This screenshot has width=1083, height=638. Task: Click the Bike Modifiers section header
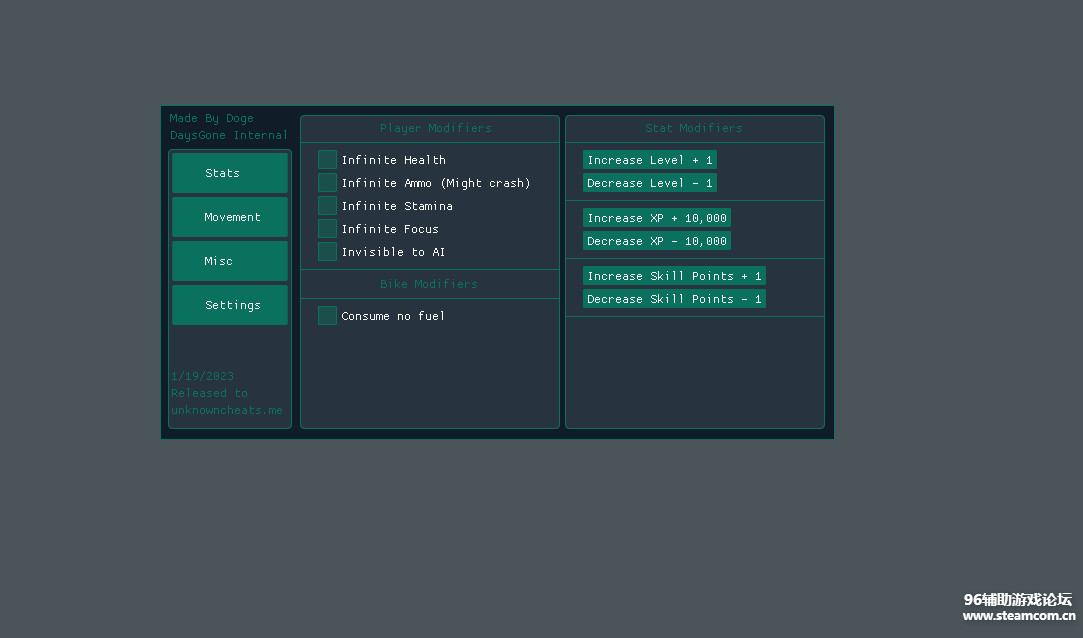tap(429, 284)
